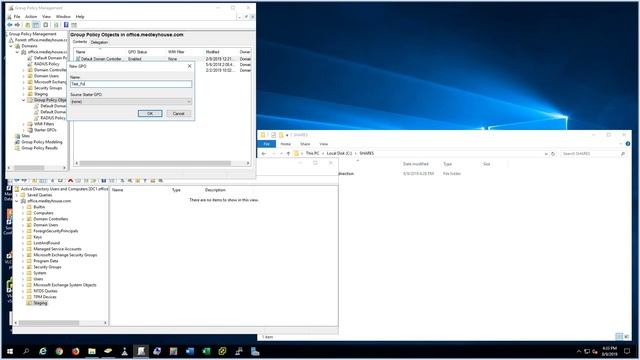The height and width of the screenshot is (360, 640).
Task: Click OK in the New GPO dialog
Action: coord(150,113)
